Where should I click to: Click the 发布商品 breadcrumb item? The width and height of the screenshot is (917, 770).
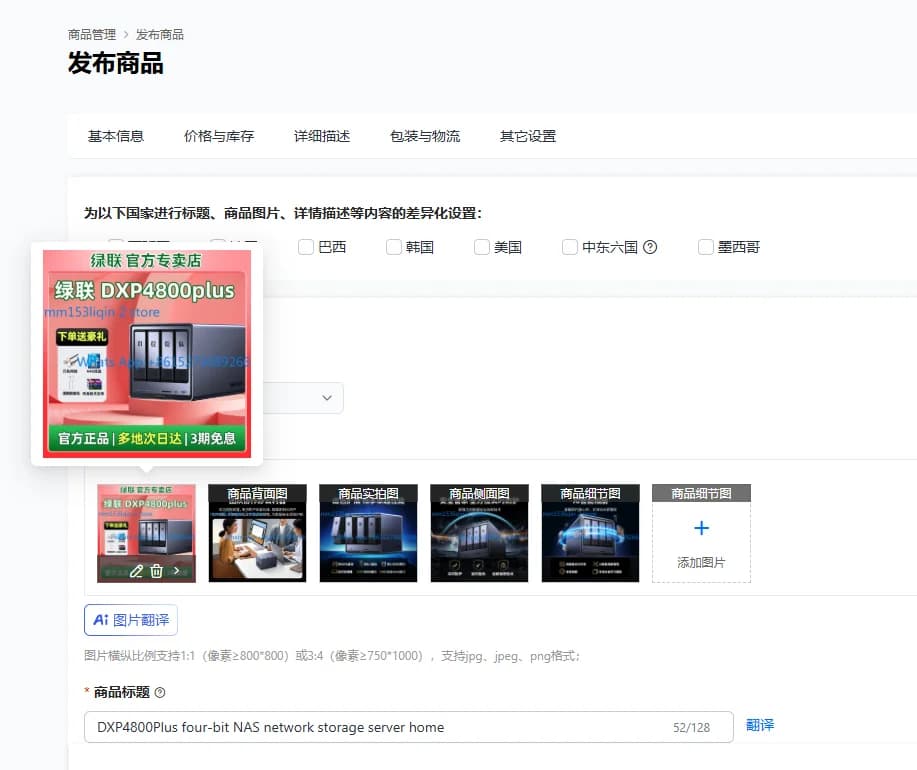[160, 34]
